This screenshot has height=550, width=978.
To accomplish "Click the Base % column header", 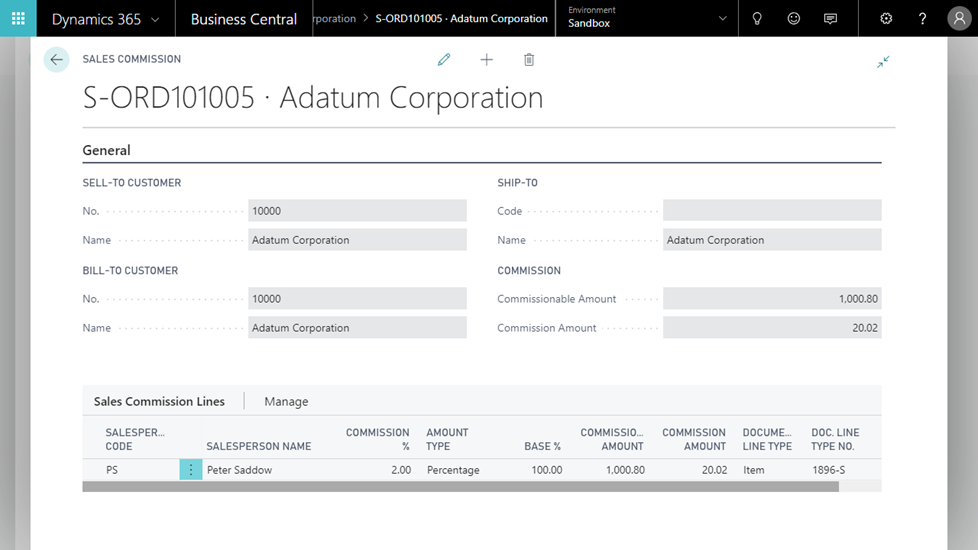I will (542, 446).
